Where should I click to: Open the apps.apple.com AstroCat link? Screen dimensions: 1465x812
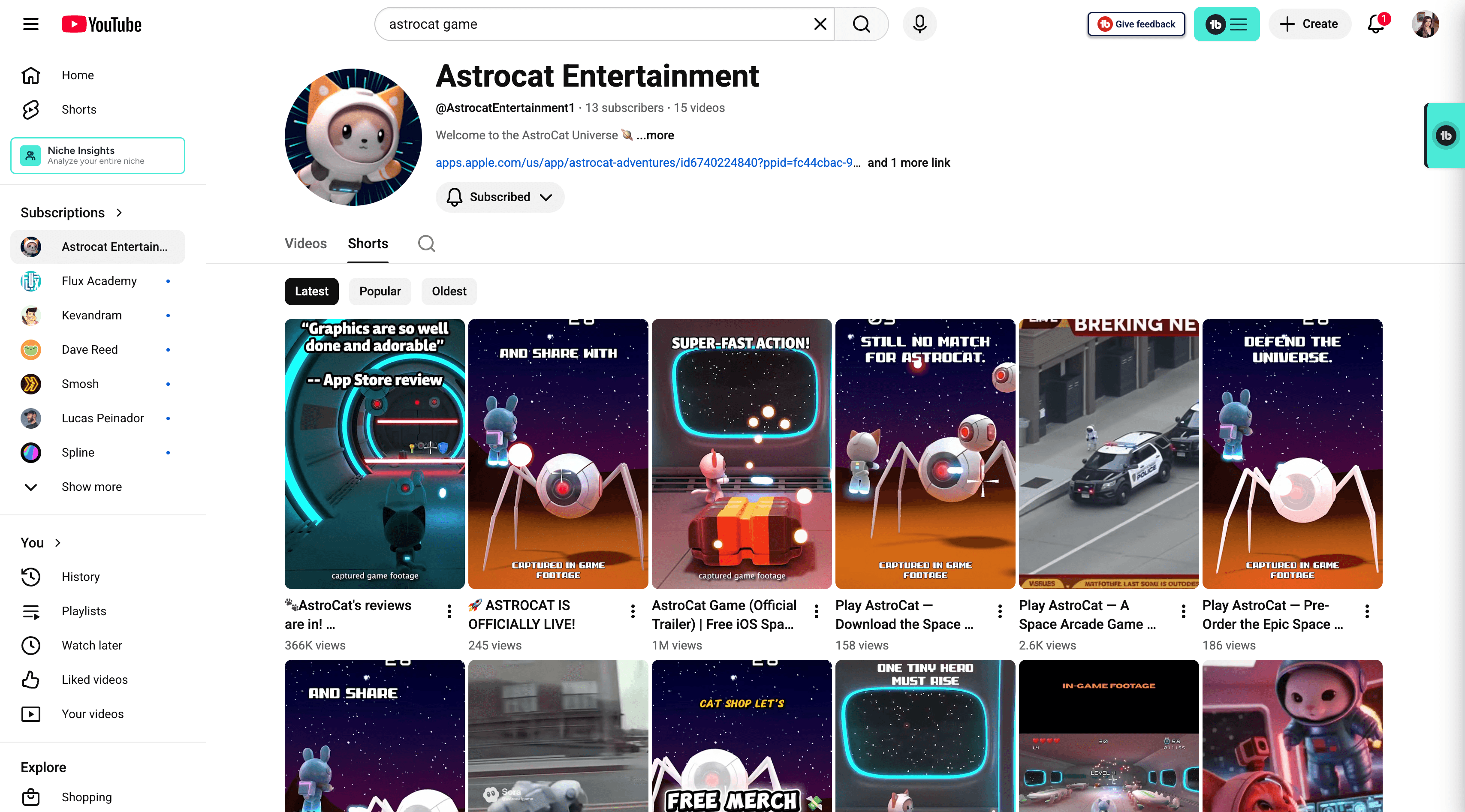point(647,162)
